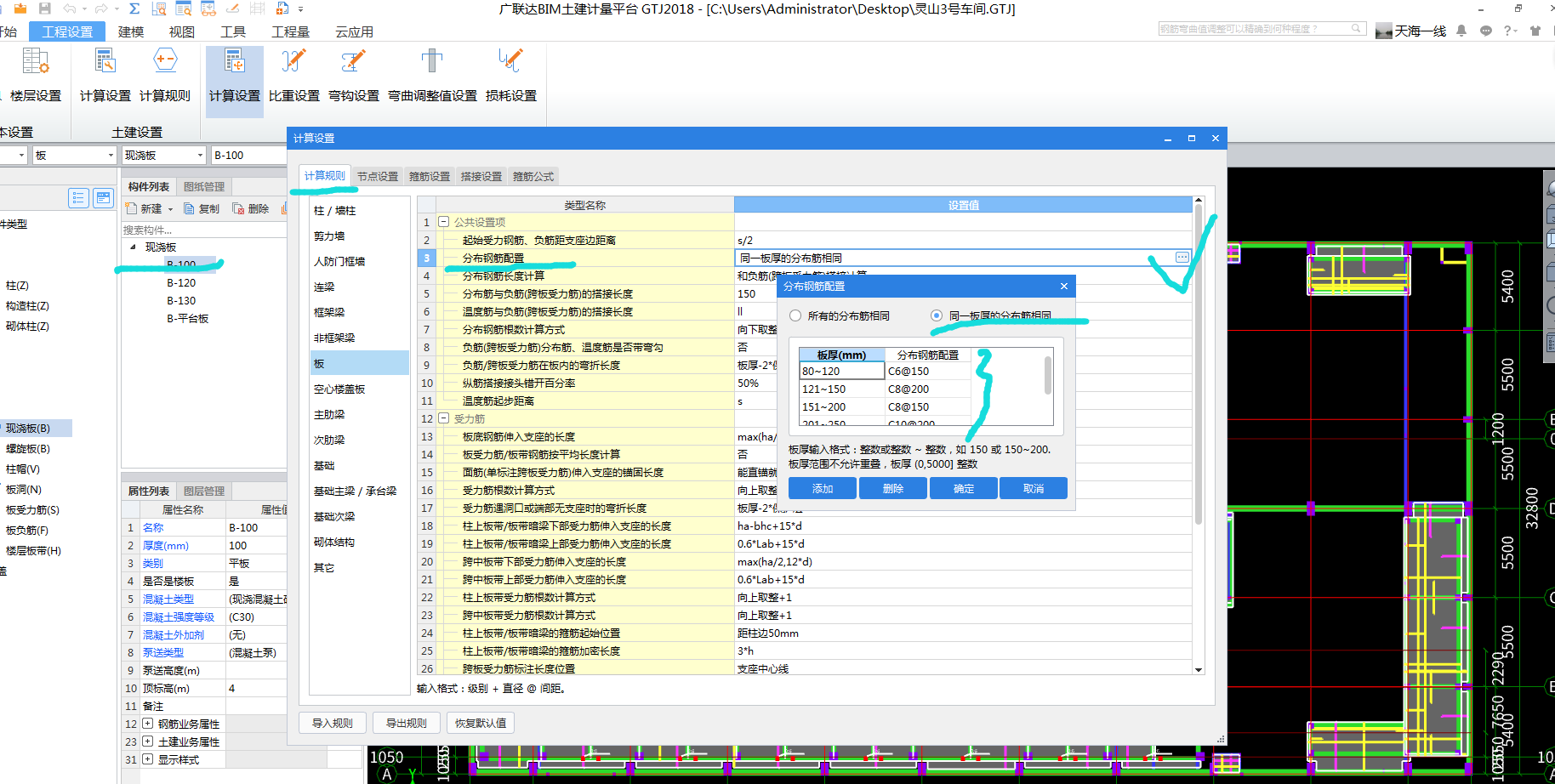Click the 删除 delete component icon
Viewport: 1555px width, 784px height.
(x=238, y=208)
